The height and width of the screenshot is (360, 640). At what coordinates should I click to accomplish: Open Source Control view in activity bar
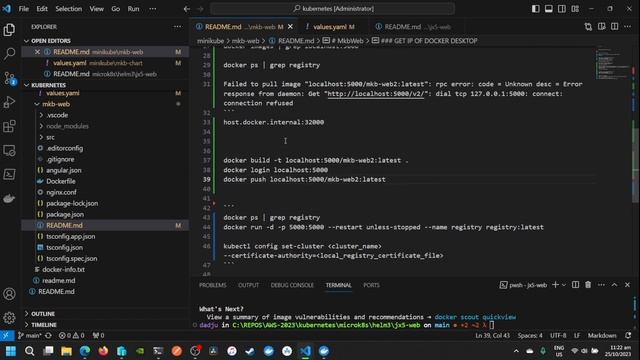point(9,78)
